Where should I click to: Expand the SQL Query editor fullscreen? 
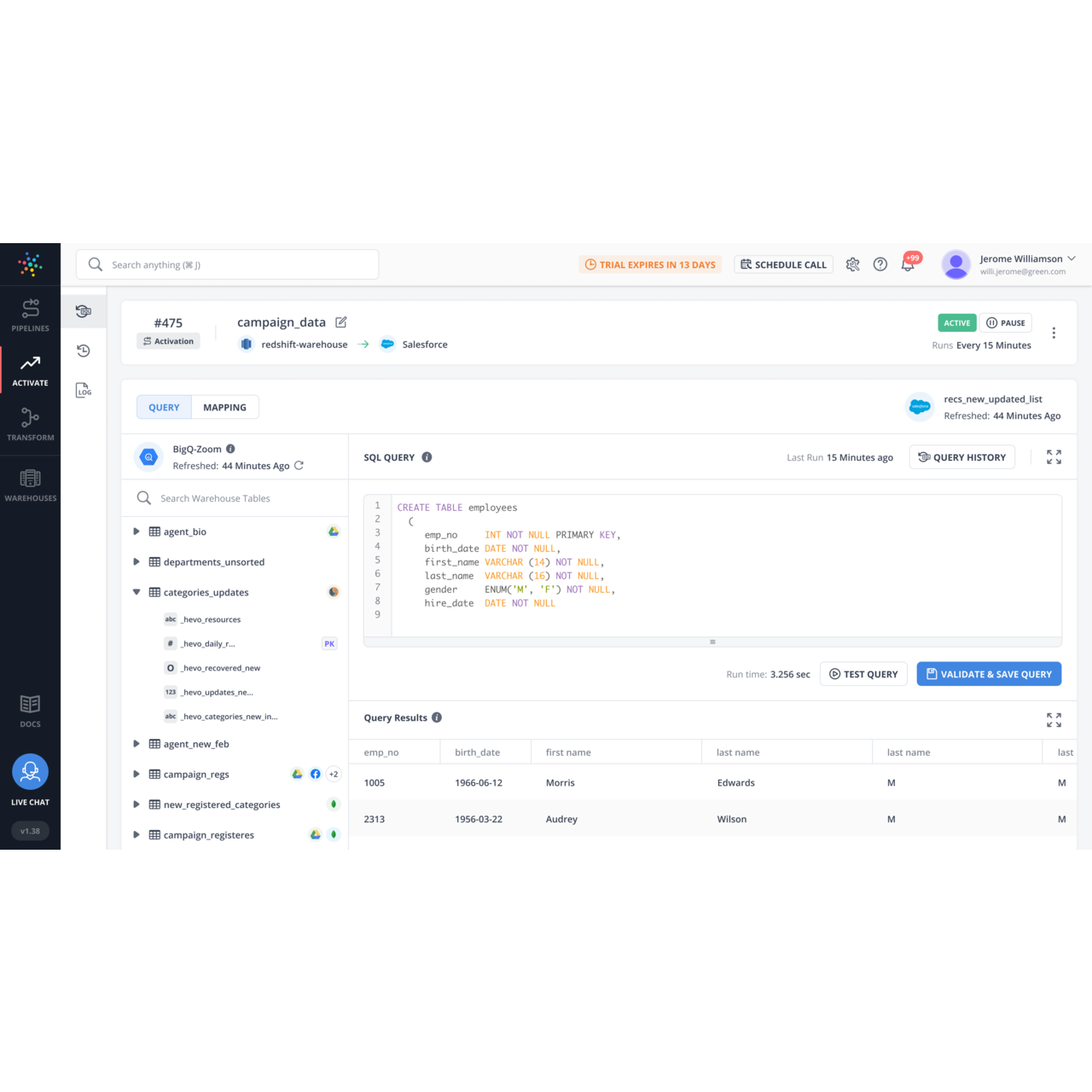coord(1054,457)
